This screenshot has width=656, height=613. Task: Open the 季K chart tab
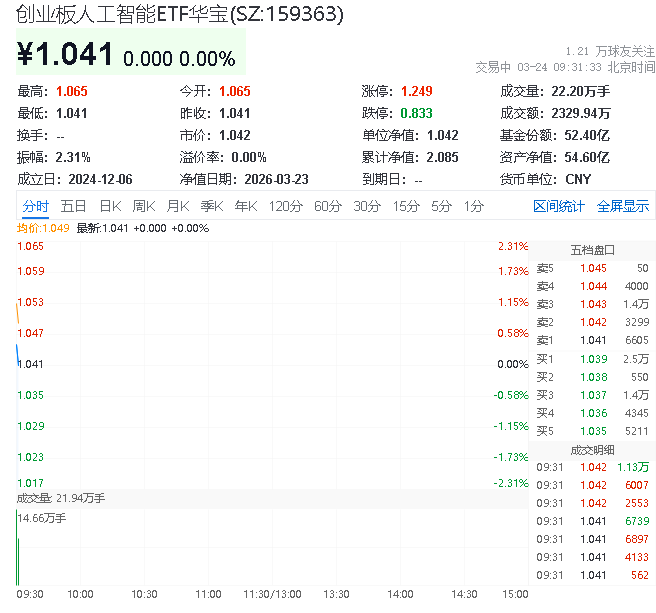click(212, 206)
